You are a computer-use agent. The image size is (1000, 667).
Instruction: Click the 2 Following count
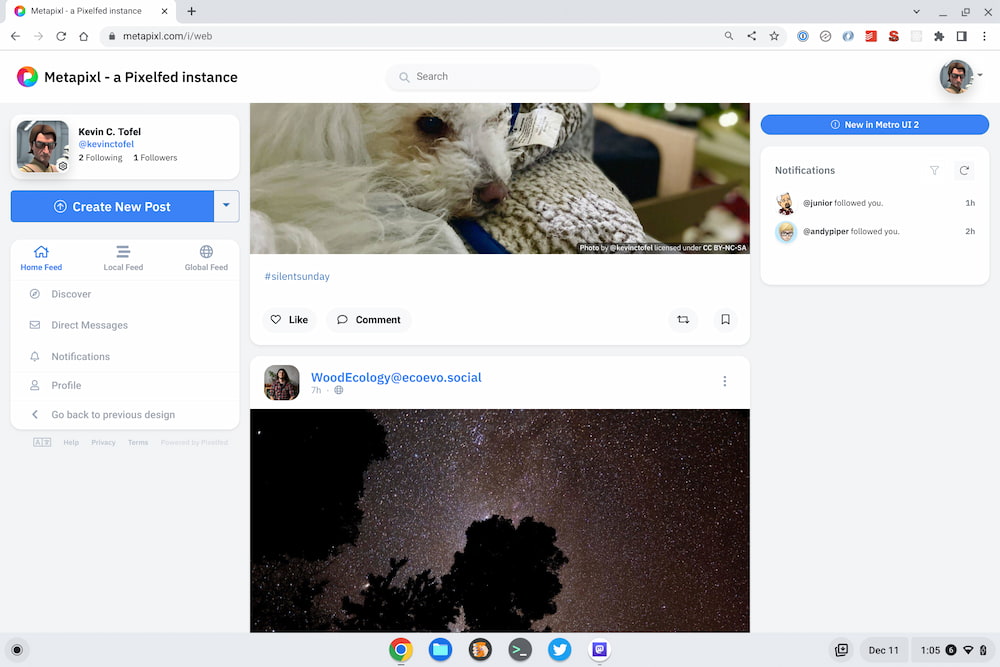tap(100, 158)
